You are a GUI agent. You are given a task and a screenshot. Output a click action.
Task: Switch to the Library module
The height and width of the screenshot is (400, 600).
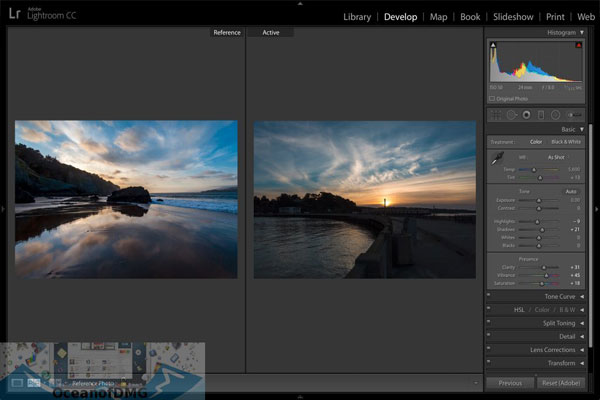(357, 17)
